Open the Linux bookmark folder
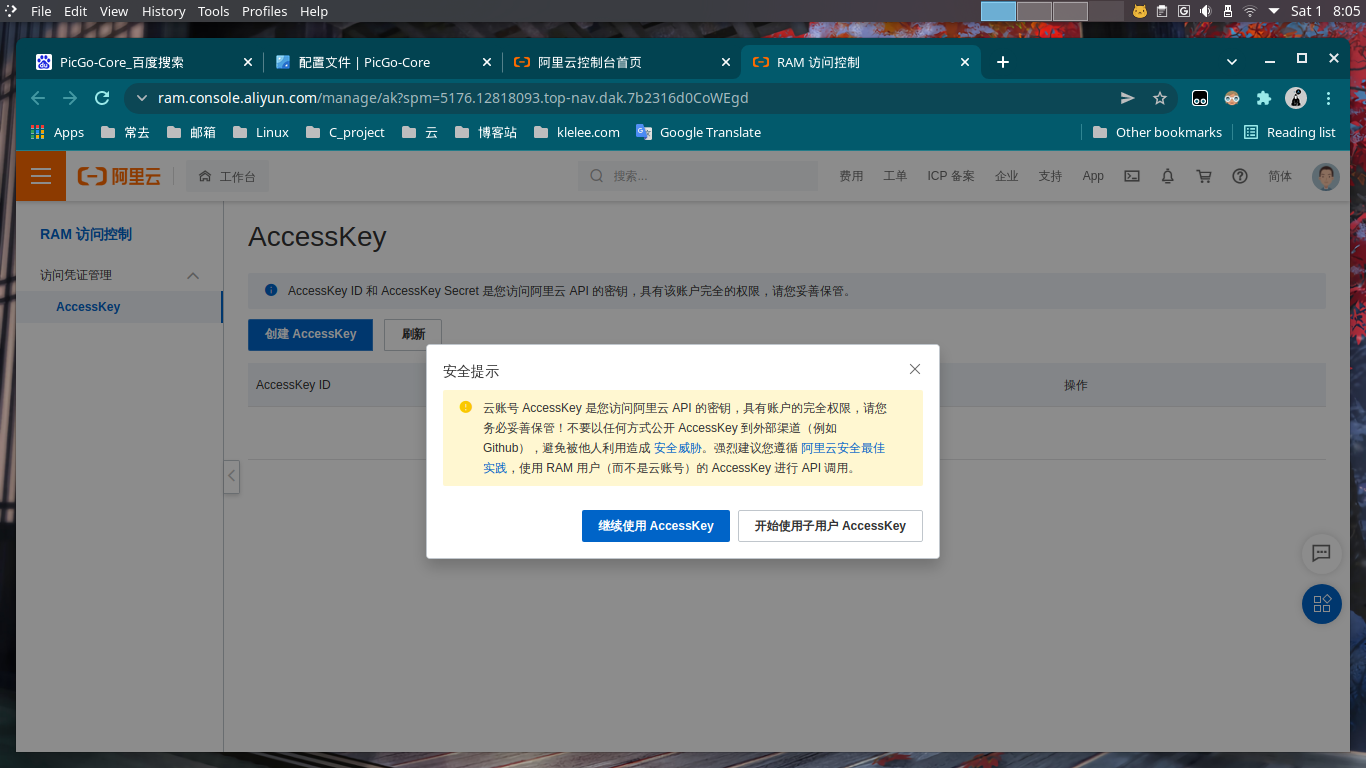Viewport: 1366px width, 768px height. pyautogui.click(x=261, y=132)
